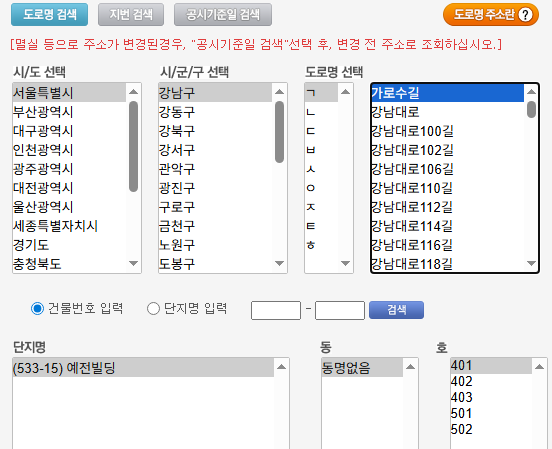
Task: Click the 시/군/구 선택 list scrollbar thumb
Action: tap(280, 132)
